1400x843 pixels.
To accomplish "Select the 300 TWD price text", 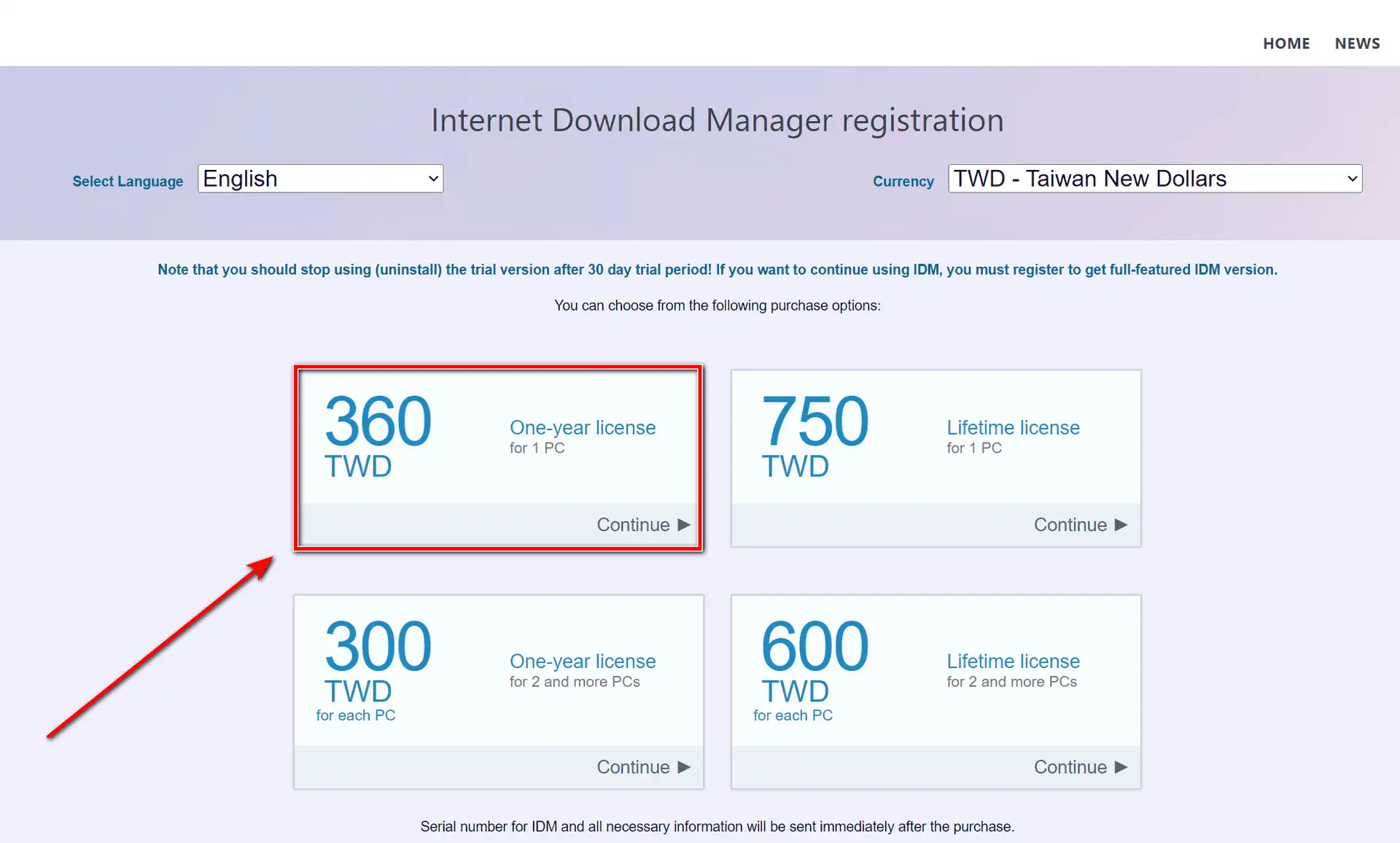I will pos(378,661).
